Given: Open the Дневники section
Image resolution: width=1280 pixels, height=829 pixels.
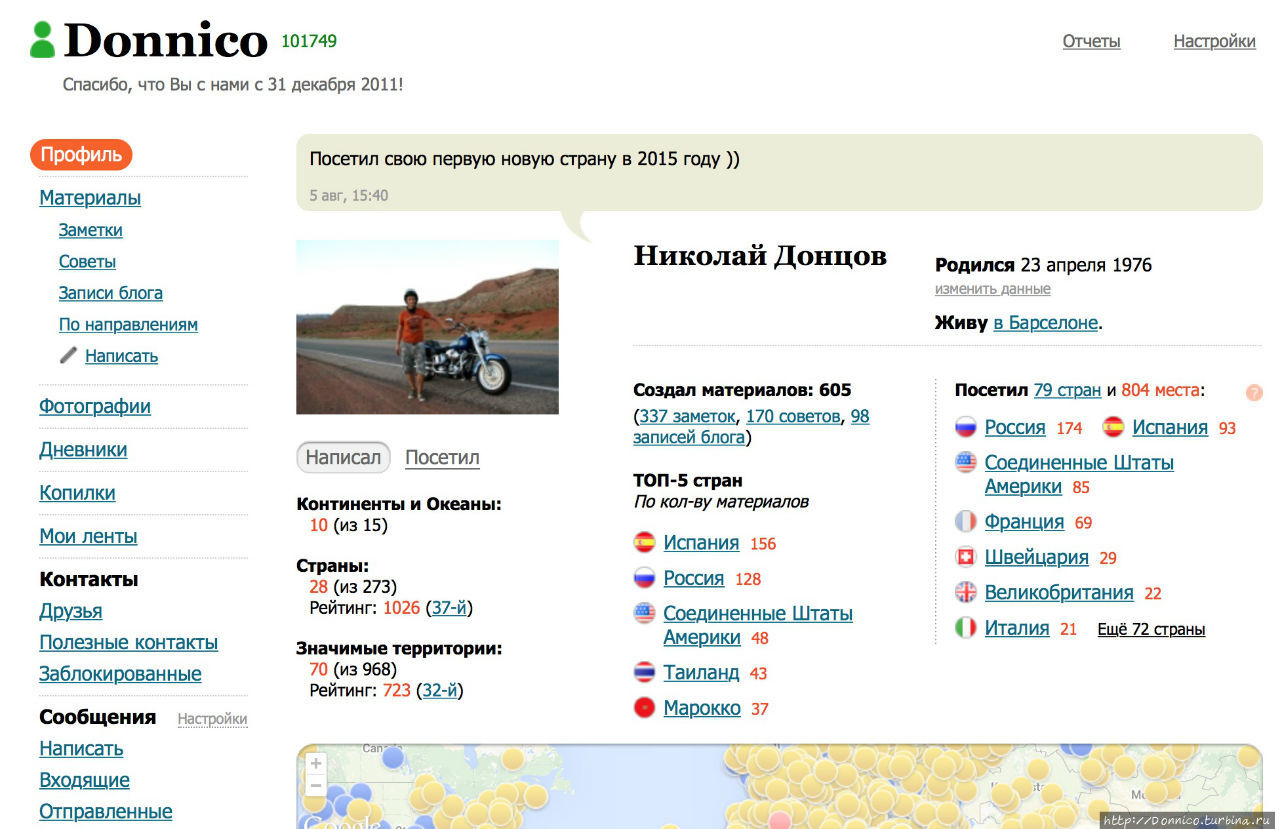Looking at the screenshot, I should point(83,450).
